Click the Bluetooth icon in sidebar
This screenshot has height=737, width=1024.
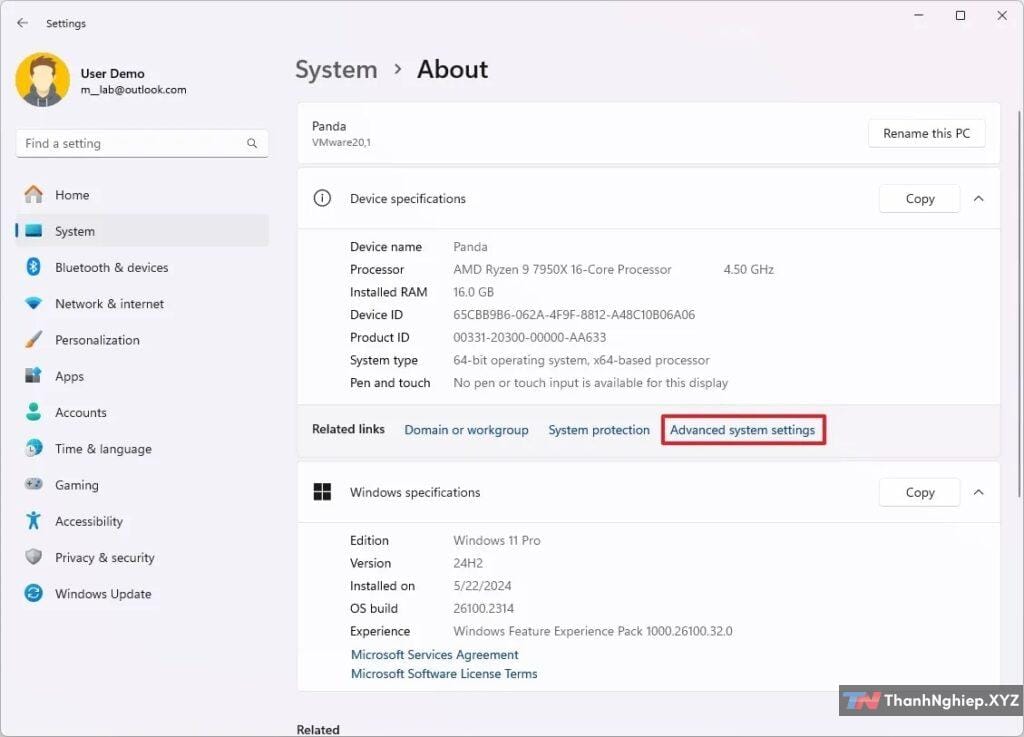33,267
